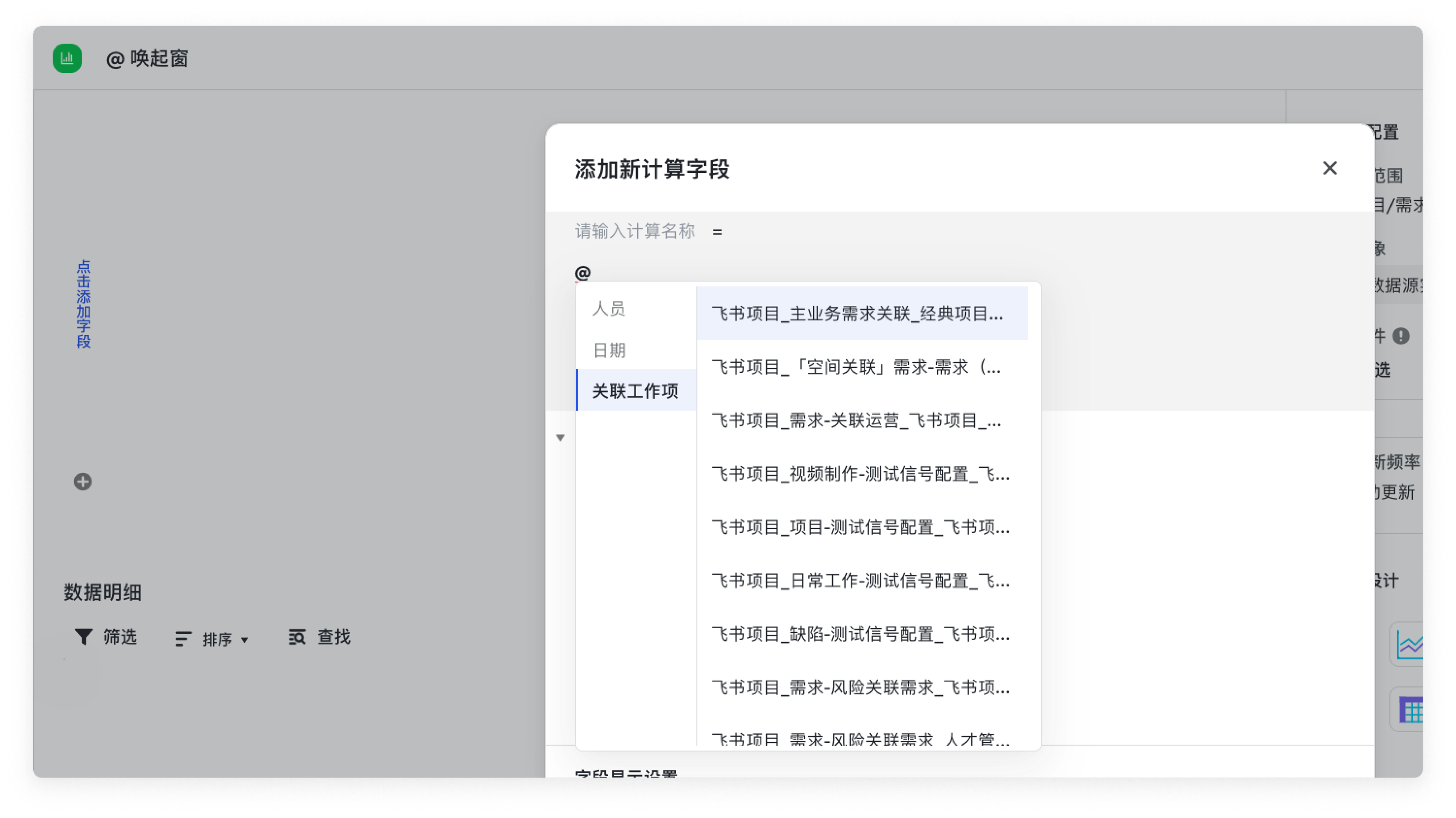Click the @ 唤起窗 title text
Screen dimensions: 1456x818
[147, 58]
